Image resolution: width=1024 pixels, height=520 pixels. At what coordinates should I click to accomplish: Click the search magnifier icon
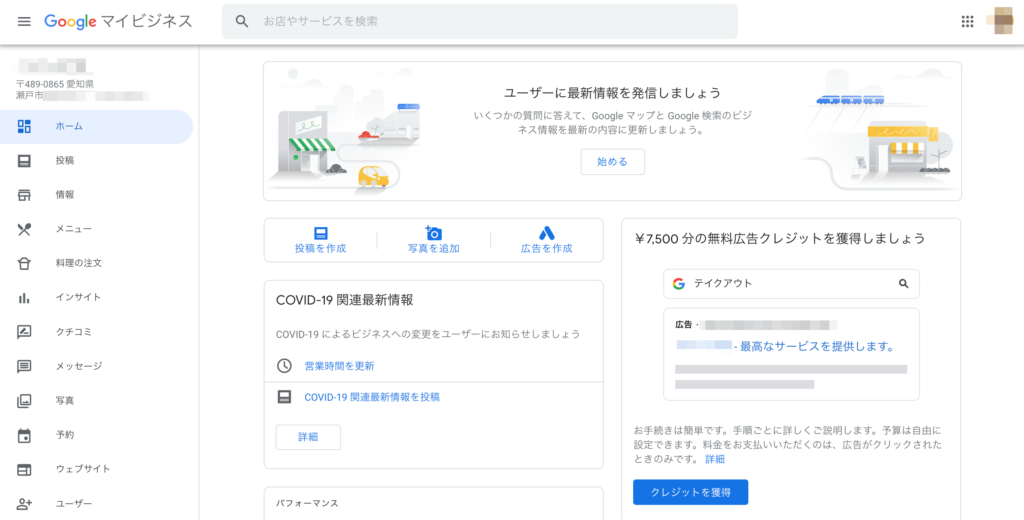(242, 22)
